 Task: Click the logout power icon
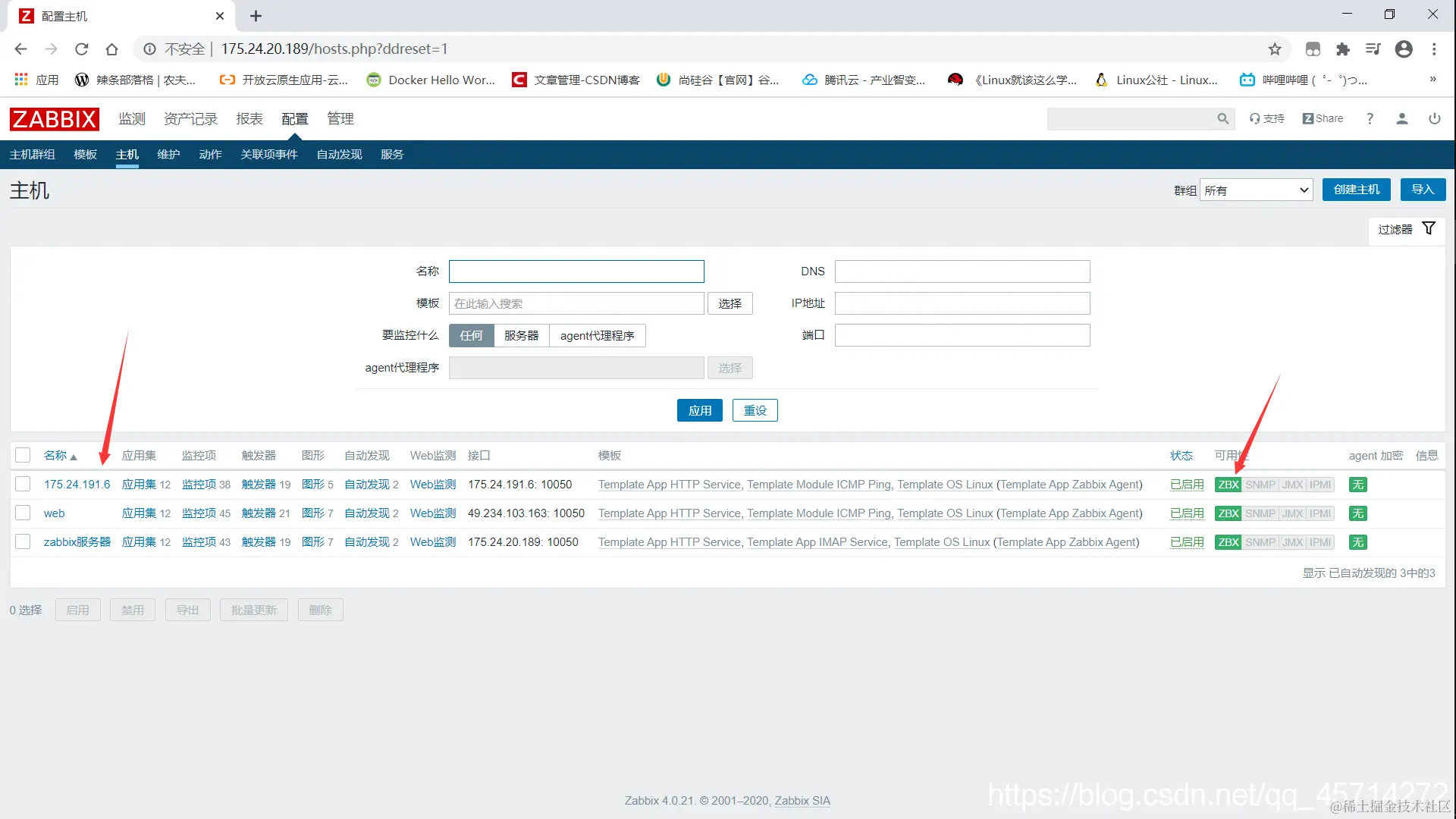1434,119
